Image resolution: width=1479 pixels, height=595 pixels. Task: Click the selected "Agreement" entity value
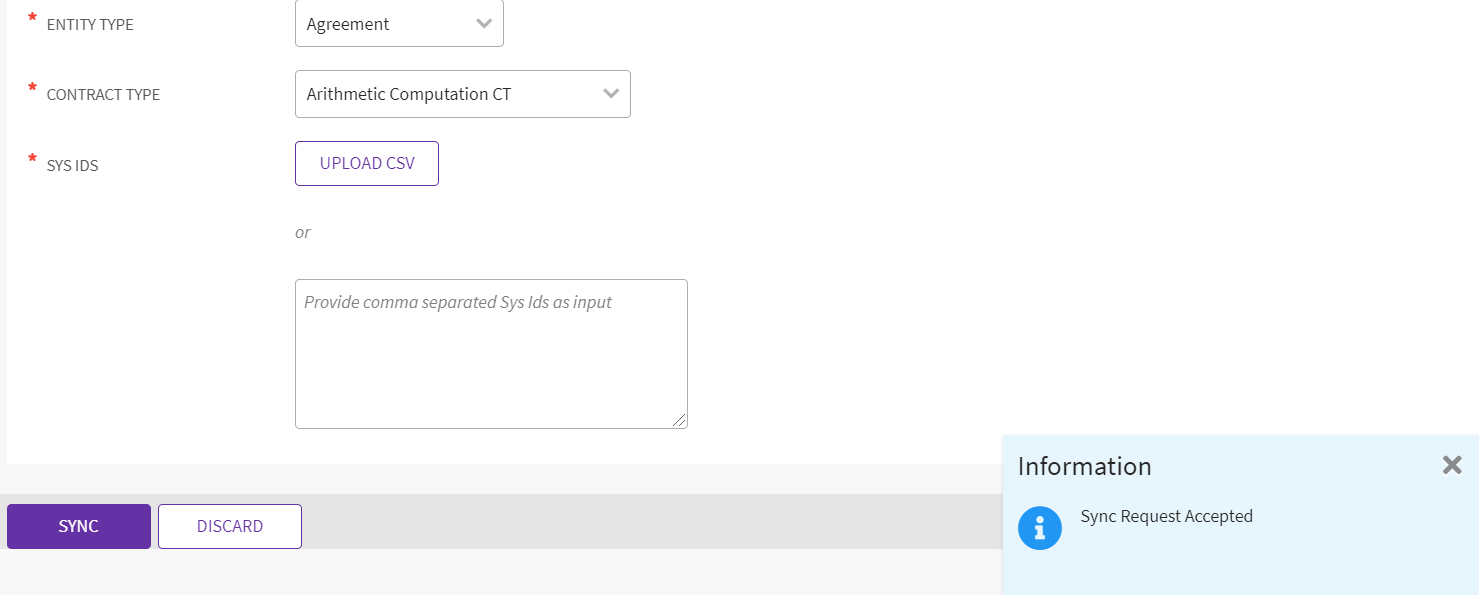coord(348,24)
